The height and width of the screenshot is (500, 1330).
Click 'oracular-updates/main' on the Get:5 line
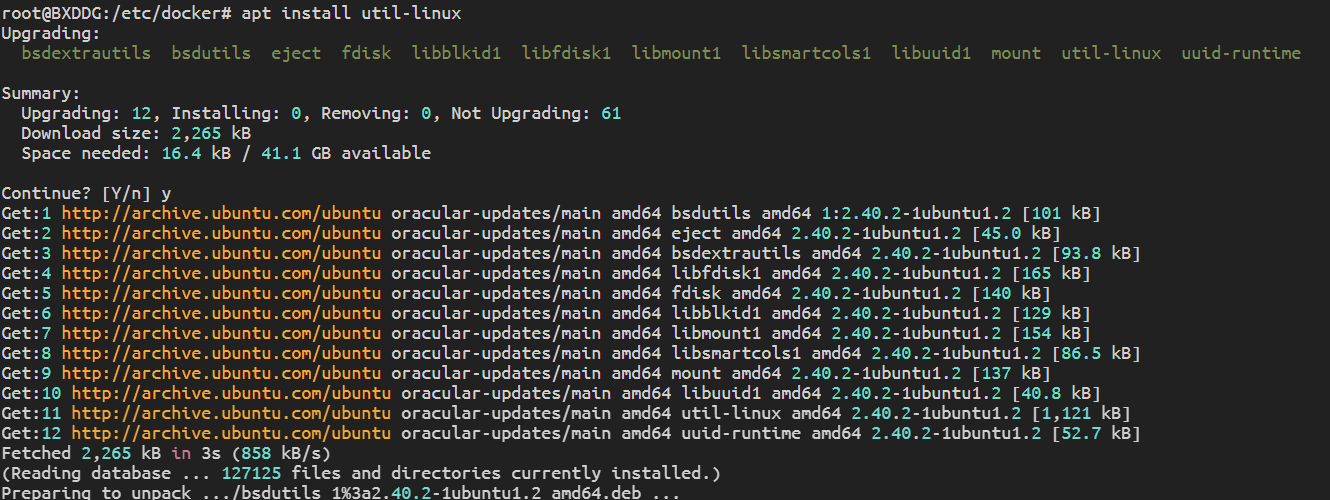pos(496,293)
